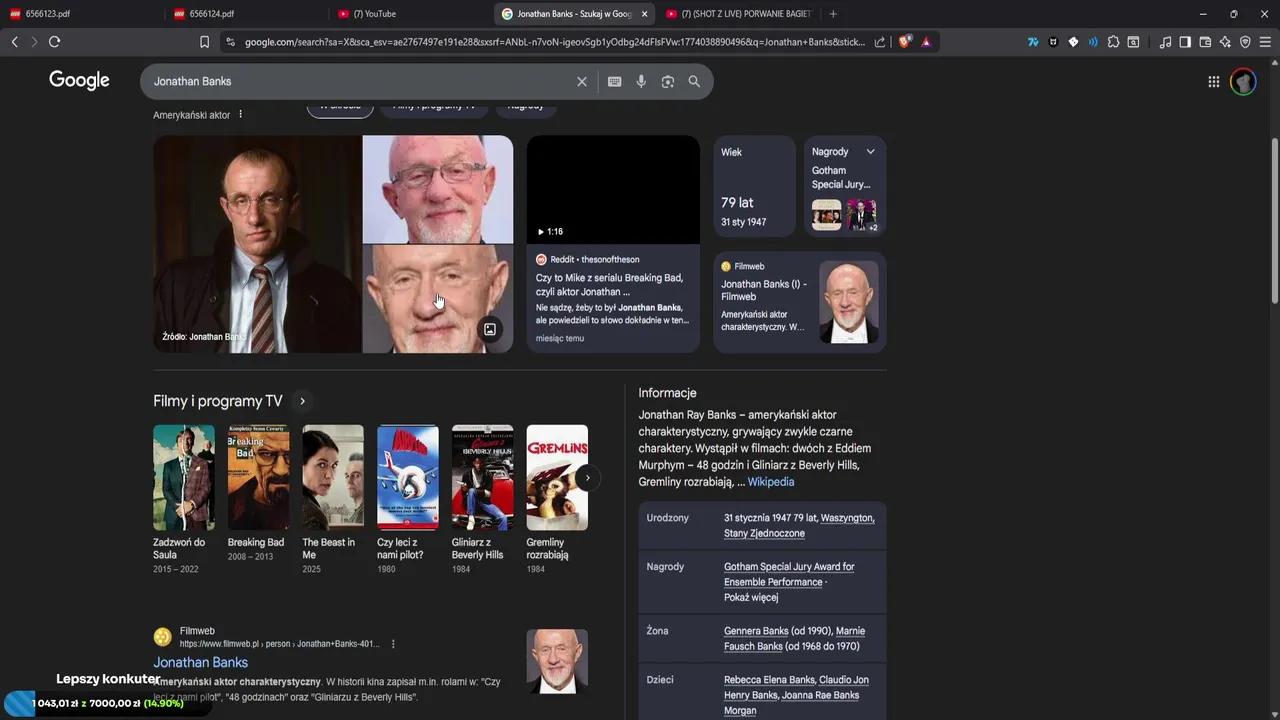Open the Marnie Fausch Banks link
Screen dimensions: 1280x720
pos(794,639)
